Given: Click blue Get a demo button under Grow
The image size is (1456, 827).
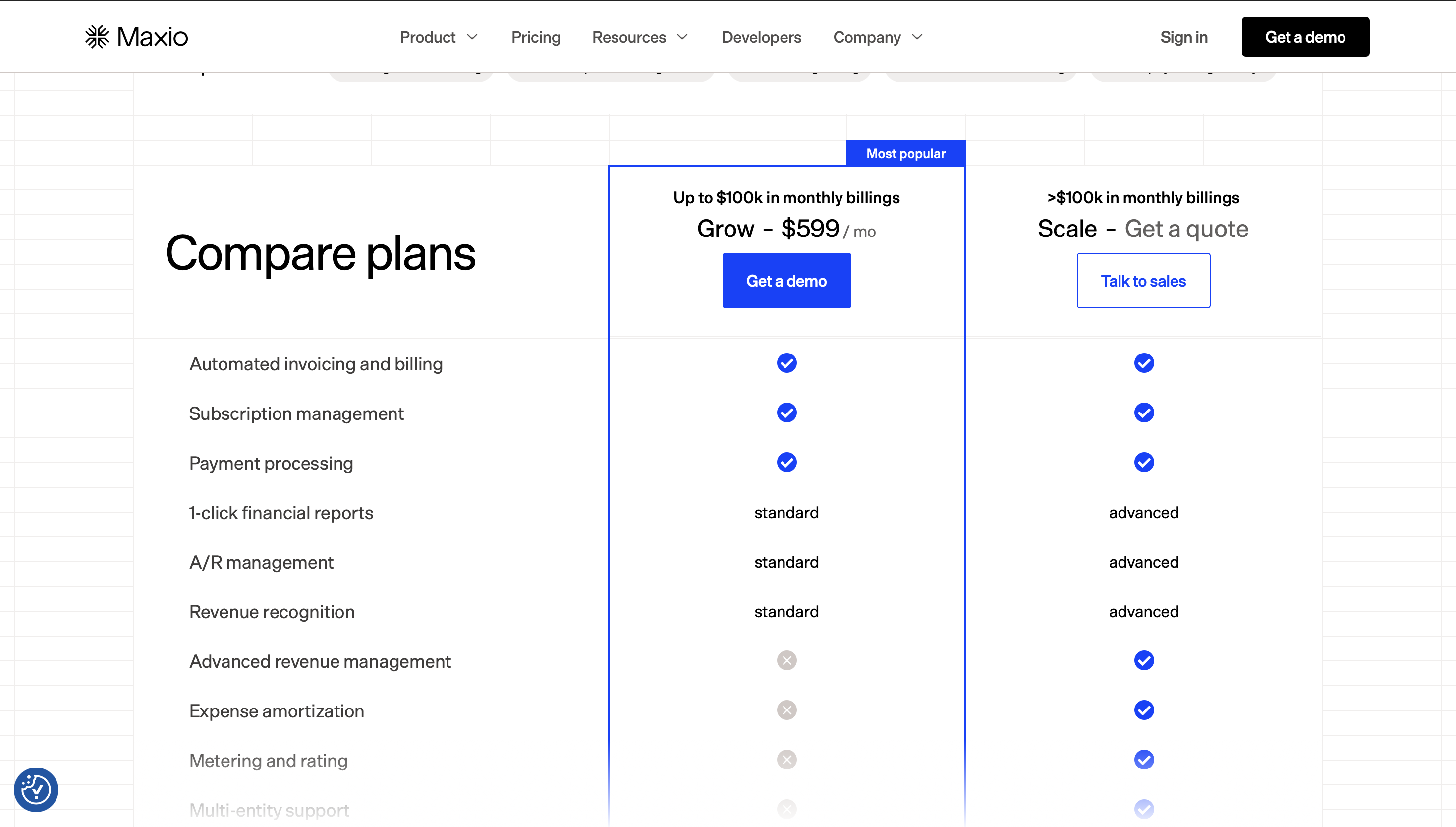Looking at the screenshot, I should coord(786,281).
